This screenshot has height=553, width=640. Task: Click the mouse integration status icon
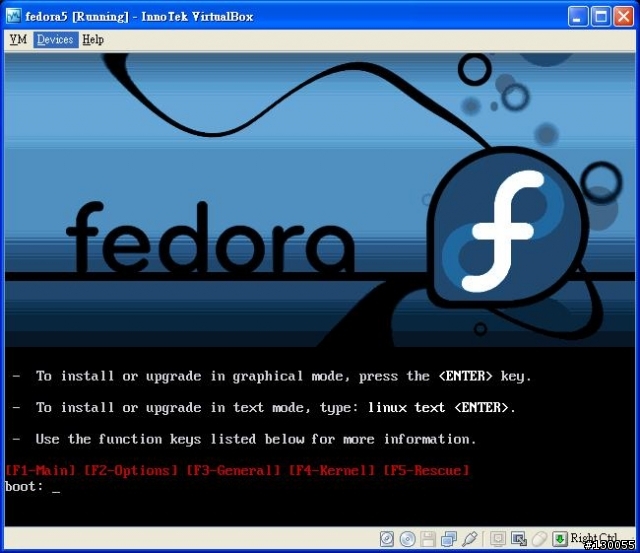(x=539, y=539)
